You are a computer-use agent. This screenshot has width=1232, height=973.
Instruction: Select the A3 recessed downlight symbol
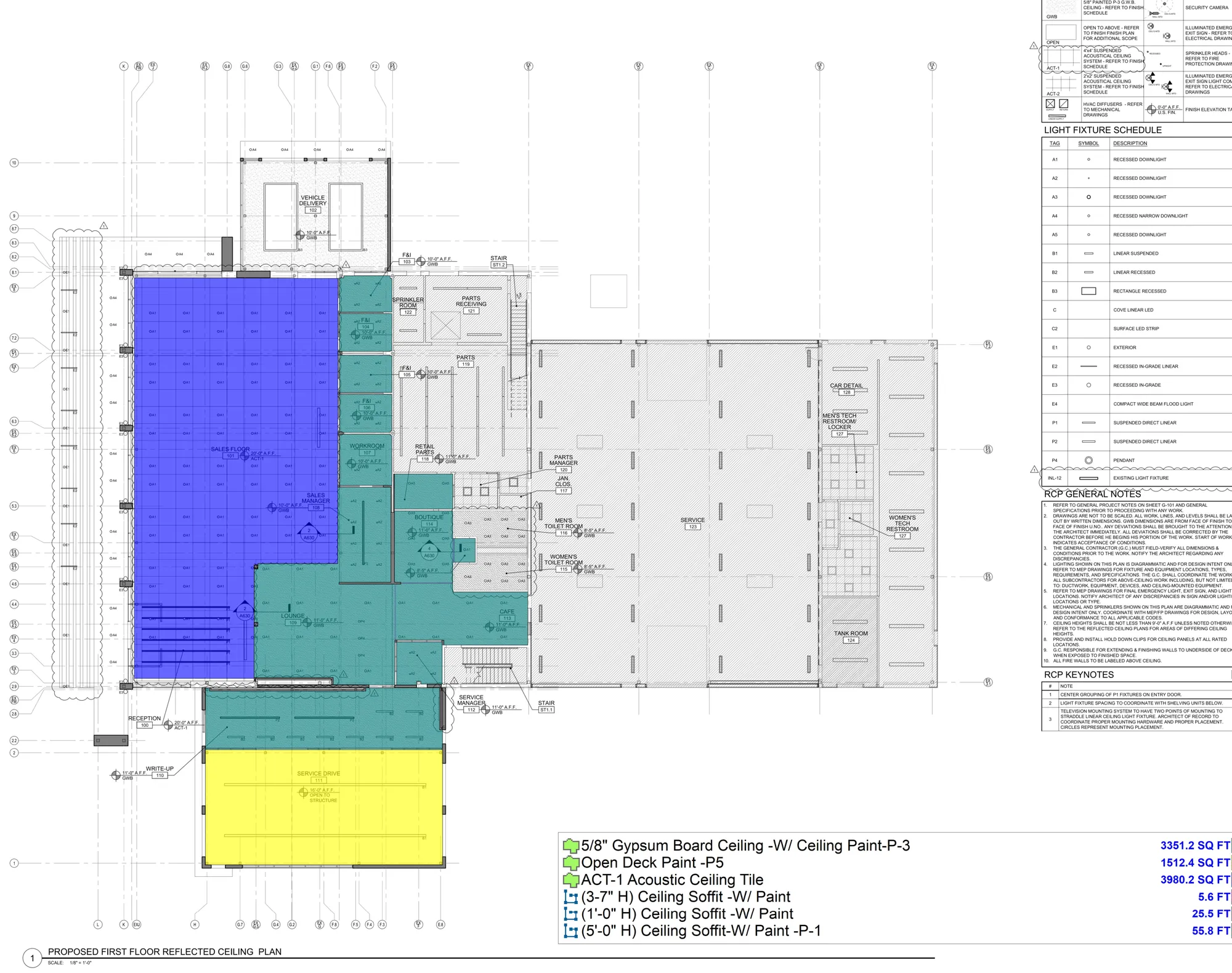(1088, 197)
